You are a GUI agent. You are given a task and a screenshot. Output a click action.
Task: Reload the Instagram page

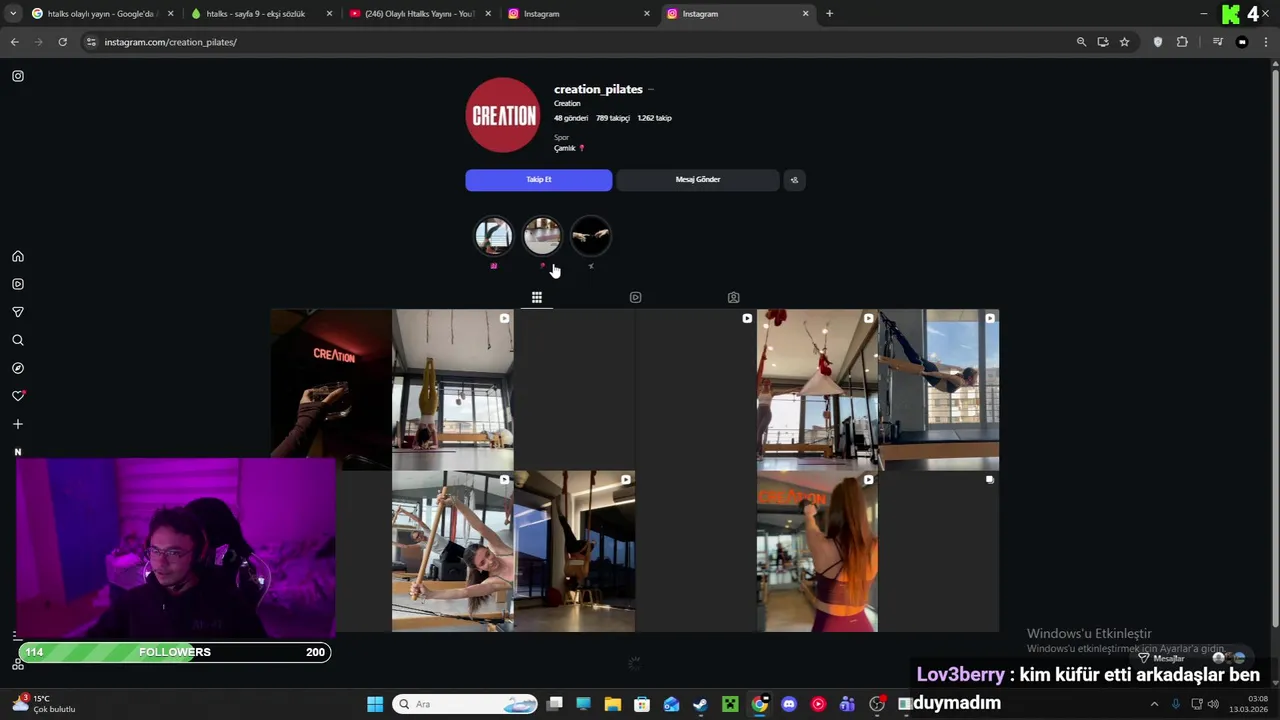click(62, 42)
